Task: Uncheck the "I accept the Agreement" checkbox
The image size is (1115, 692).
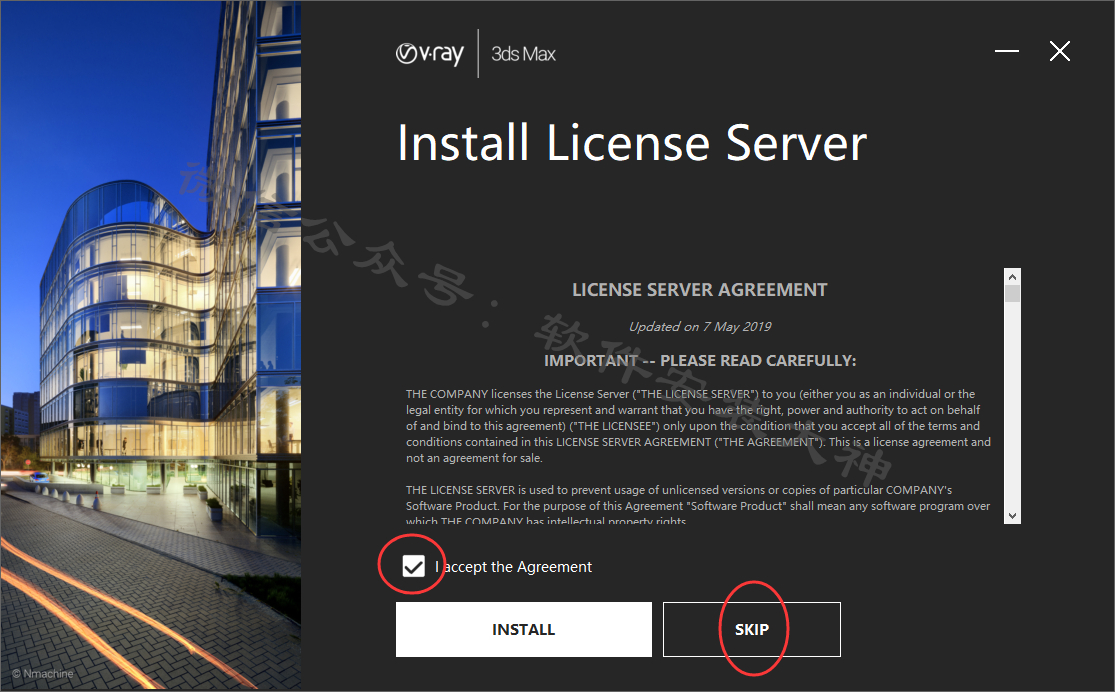Action: click(413, 566)
